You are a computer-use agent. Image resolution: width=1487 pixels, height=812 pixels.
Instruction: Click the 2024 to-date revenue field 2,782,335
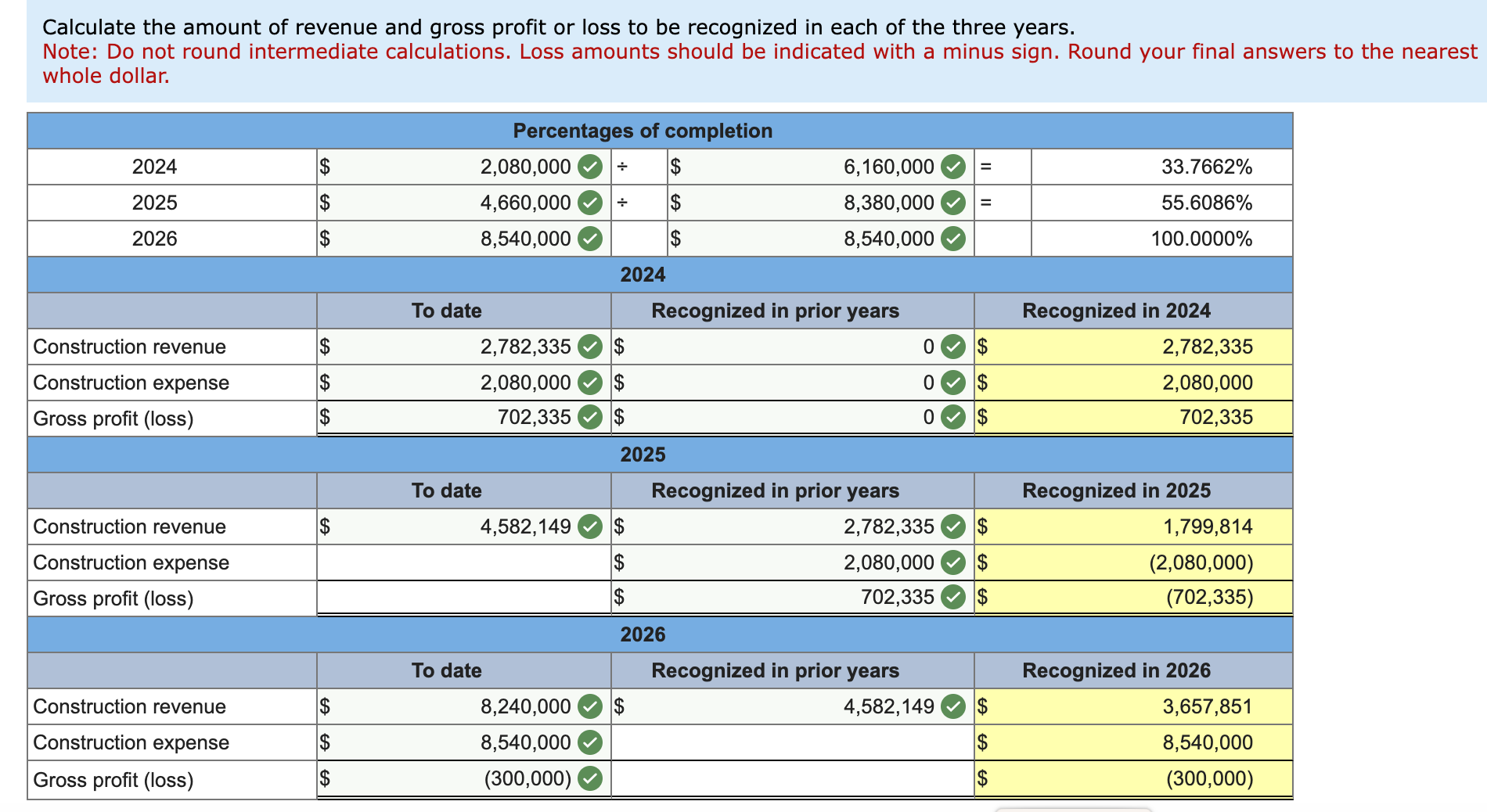point(463,347)
